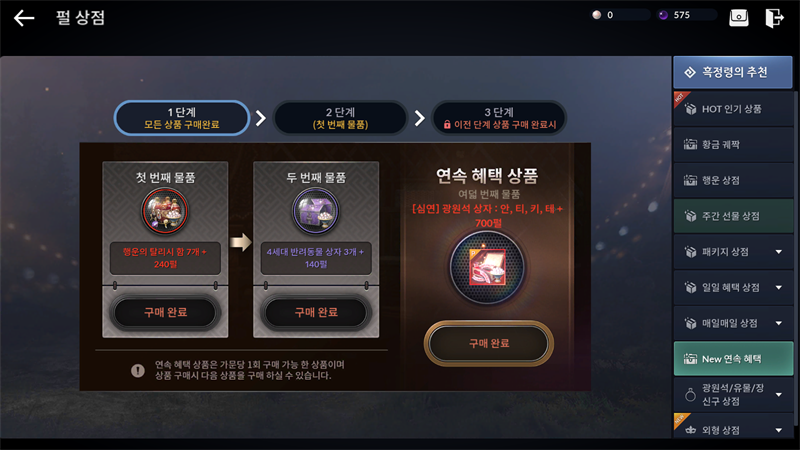
Task: Expand the 일일 혜택 상점 dropdown arrow
Action: 779,287
